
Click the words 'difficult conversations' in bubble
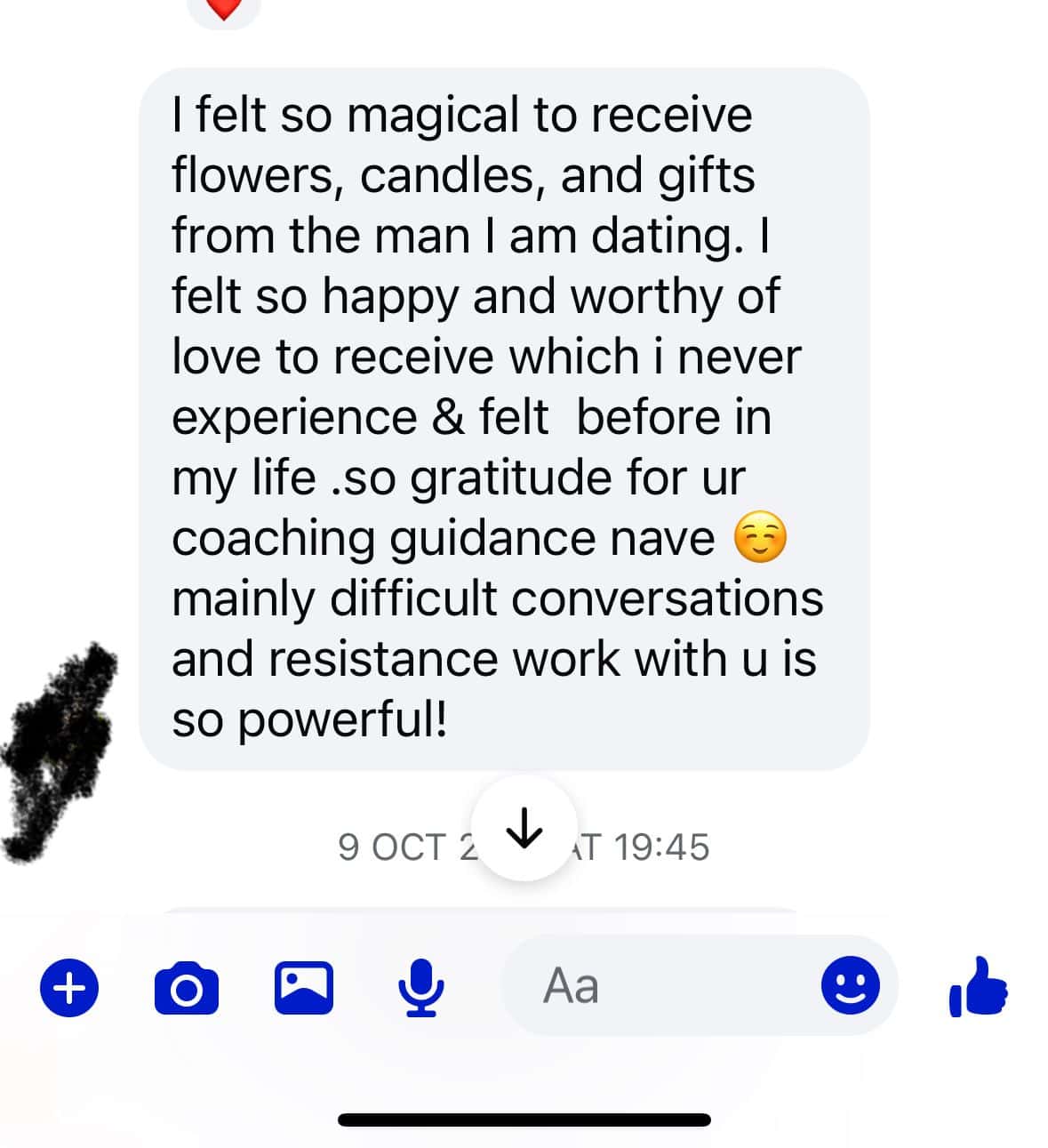pyautogui.click(x=577, y=598)
